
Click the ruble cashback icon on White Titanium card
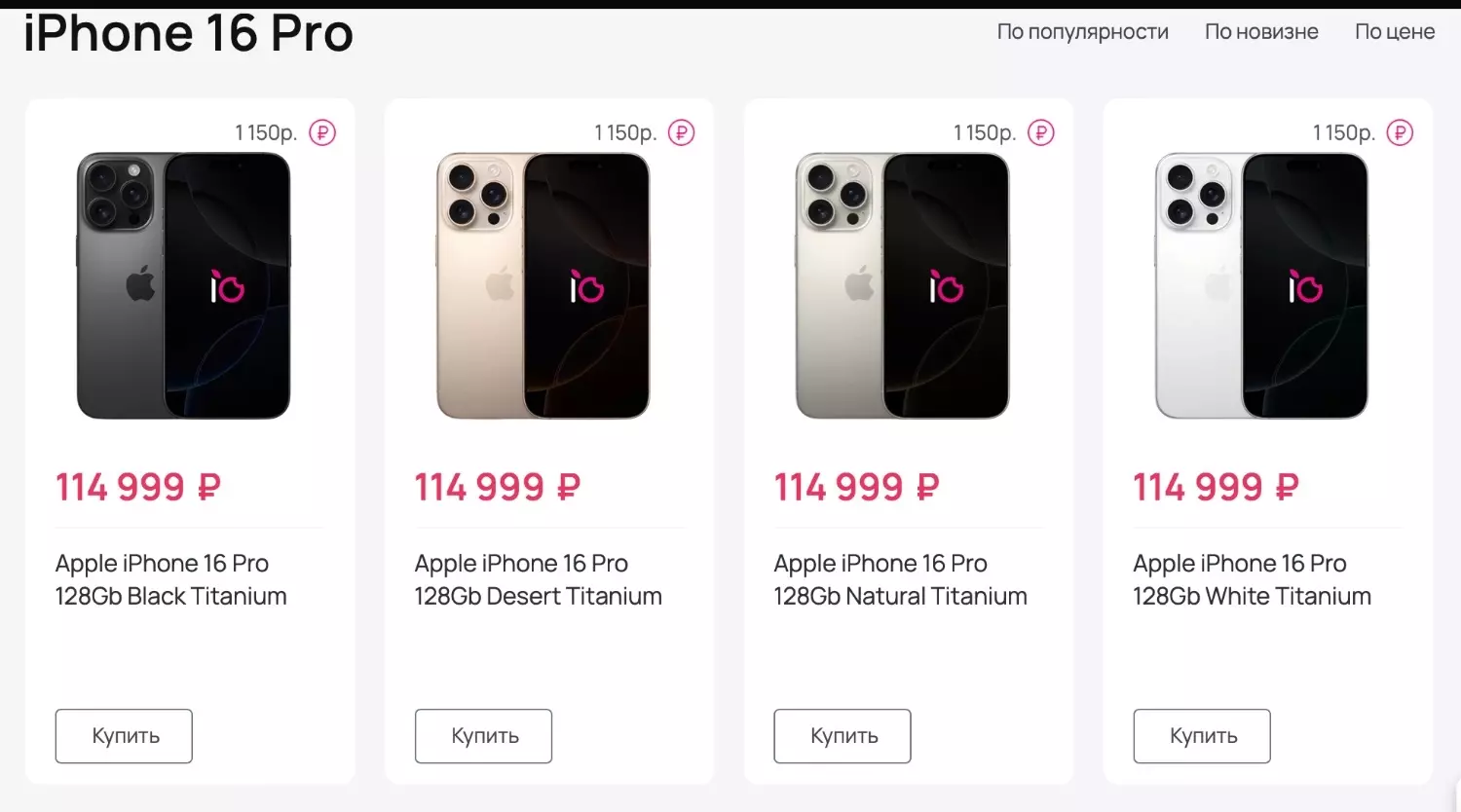pyautogui.click(x=1400, y=131)
